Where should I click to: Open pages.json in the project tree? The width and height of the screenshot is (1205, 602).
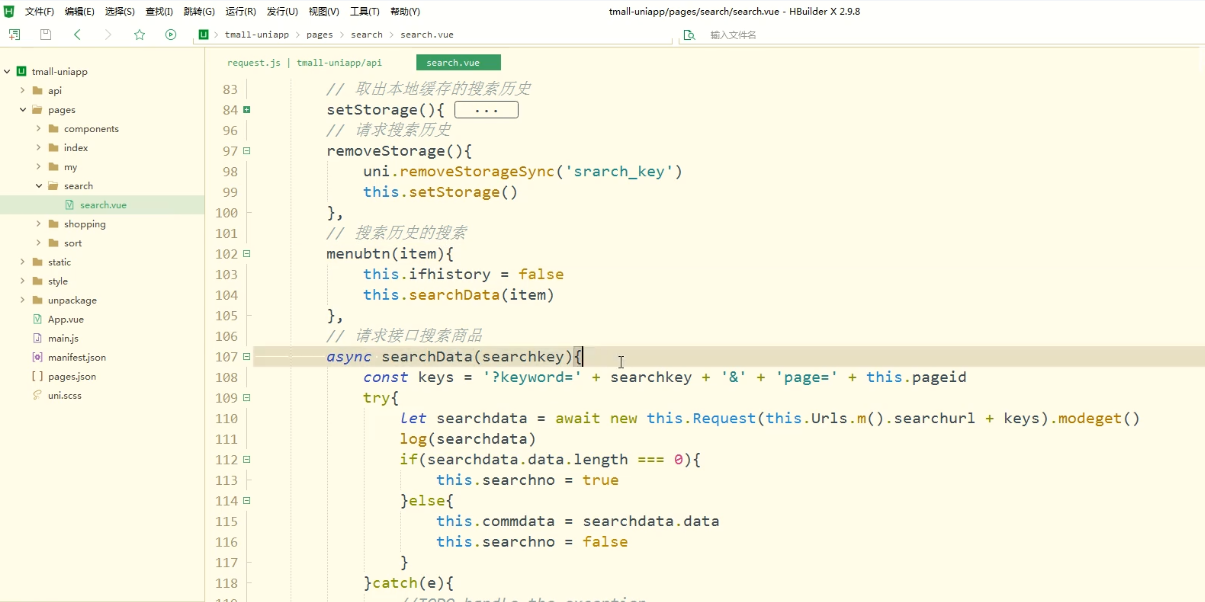[72, 376]
